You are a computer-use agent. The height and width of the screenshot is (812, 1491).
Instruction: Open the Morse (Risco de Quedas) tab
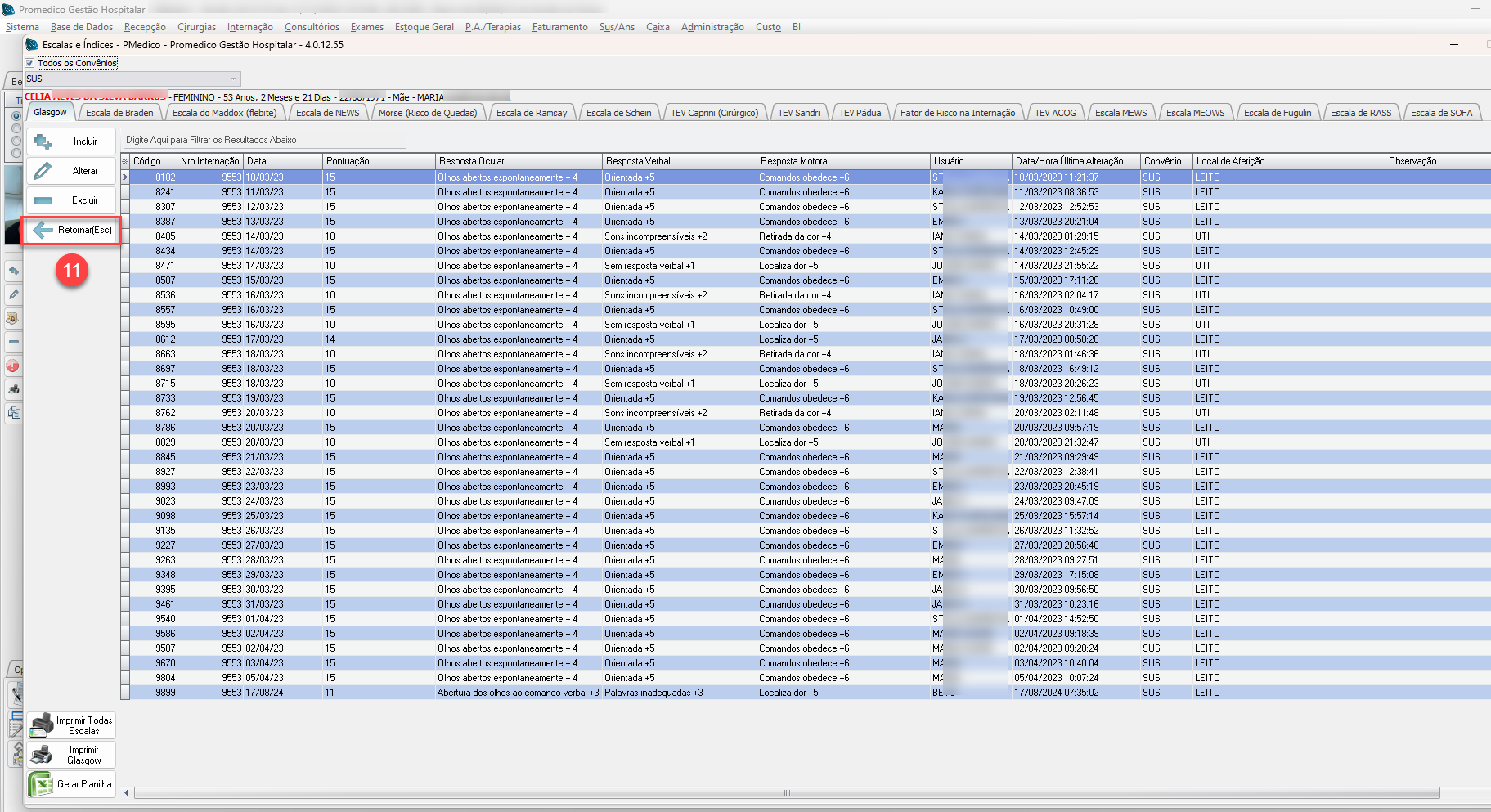click(x=428, y=113)
